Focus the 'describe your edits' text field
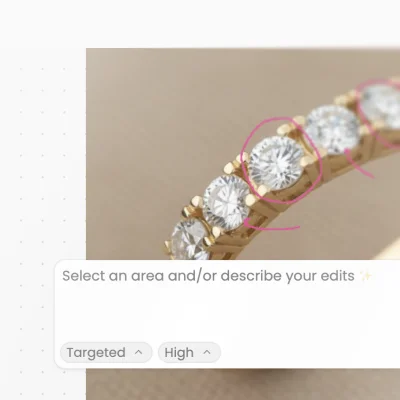 tap(227, 300)
